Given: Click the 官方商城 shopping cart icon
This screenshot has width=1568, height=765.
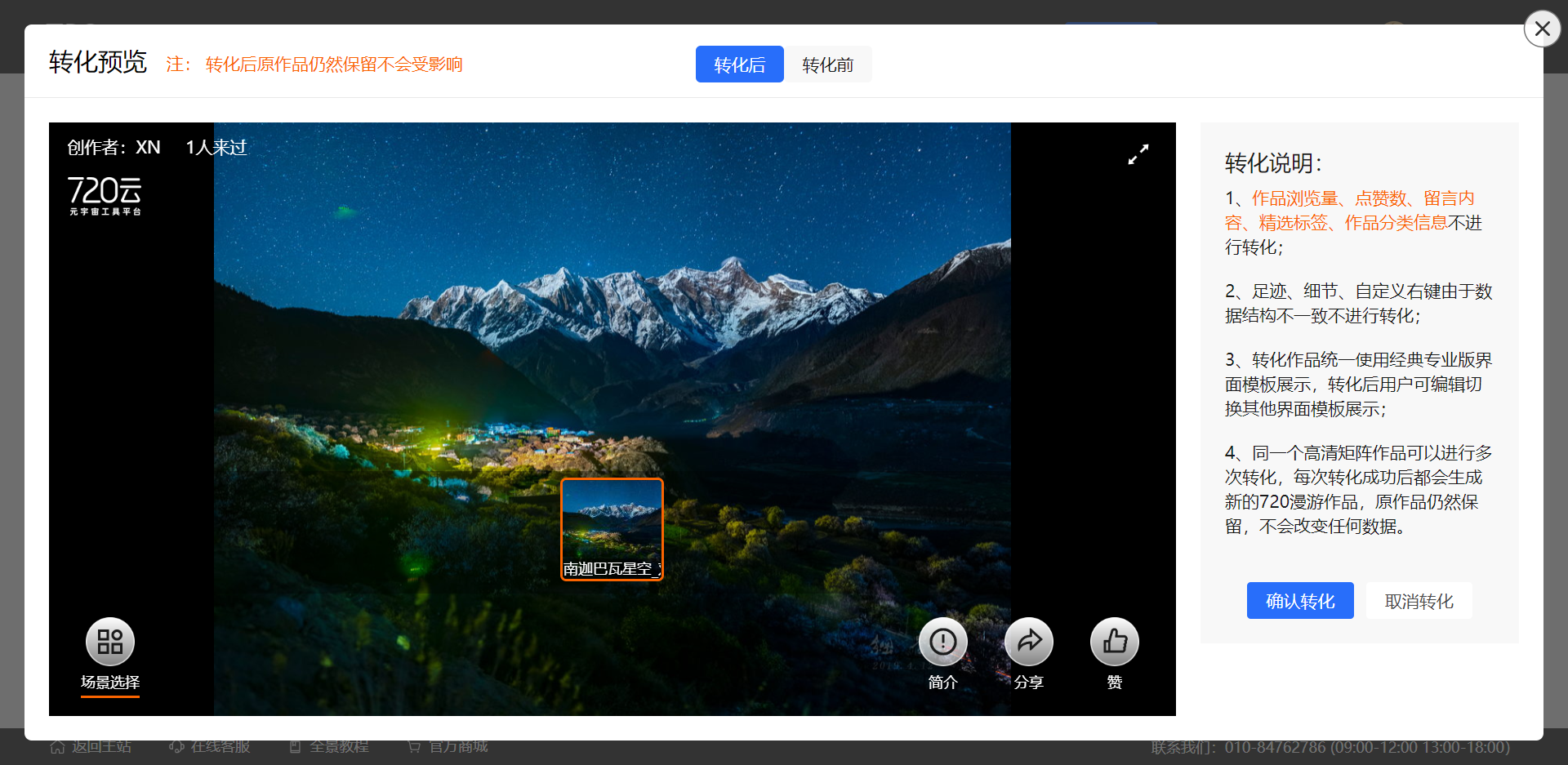Looking at the screenshot, I should pos(414,747).
